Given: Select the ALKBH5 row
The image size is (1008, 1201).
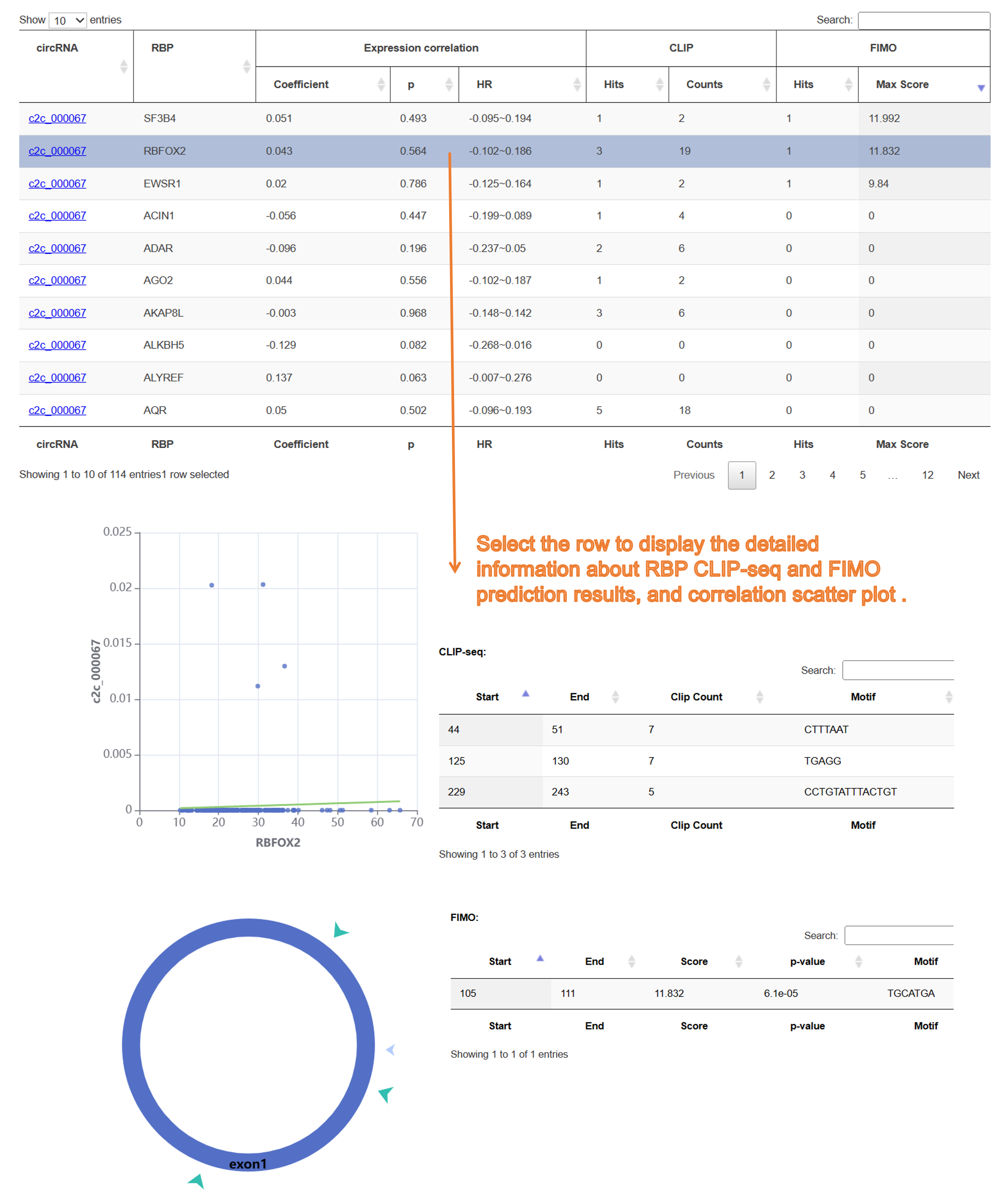Looking at the screenshot, I should 504,345.
